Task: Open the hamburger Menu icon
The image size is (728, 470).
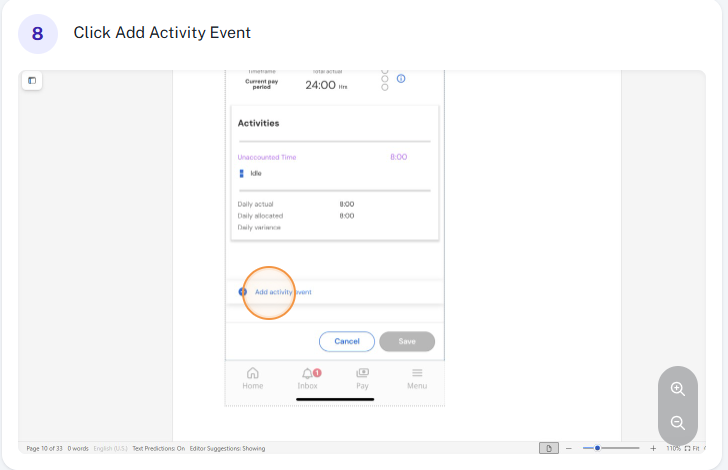Action: pyautogui.click(x=417, y=373)
